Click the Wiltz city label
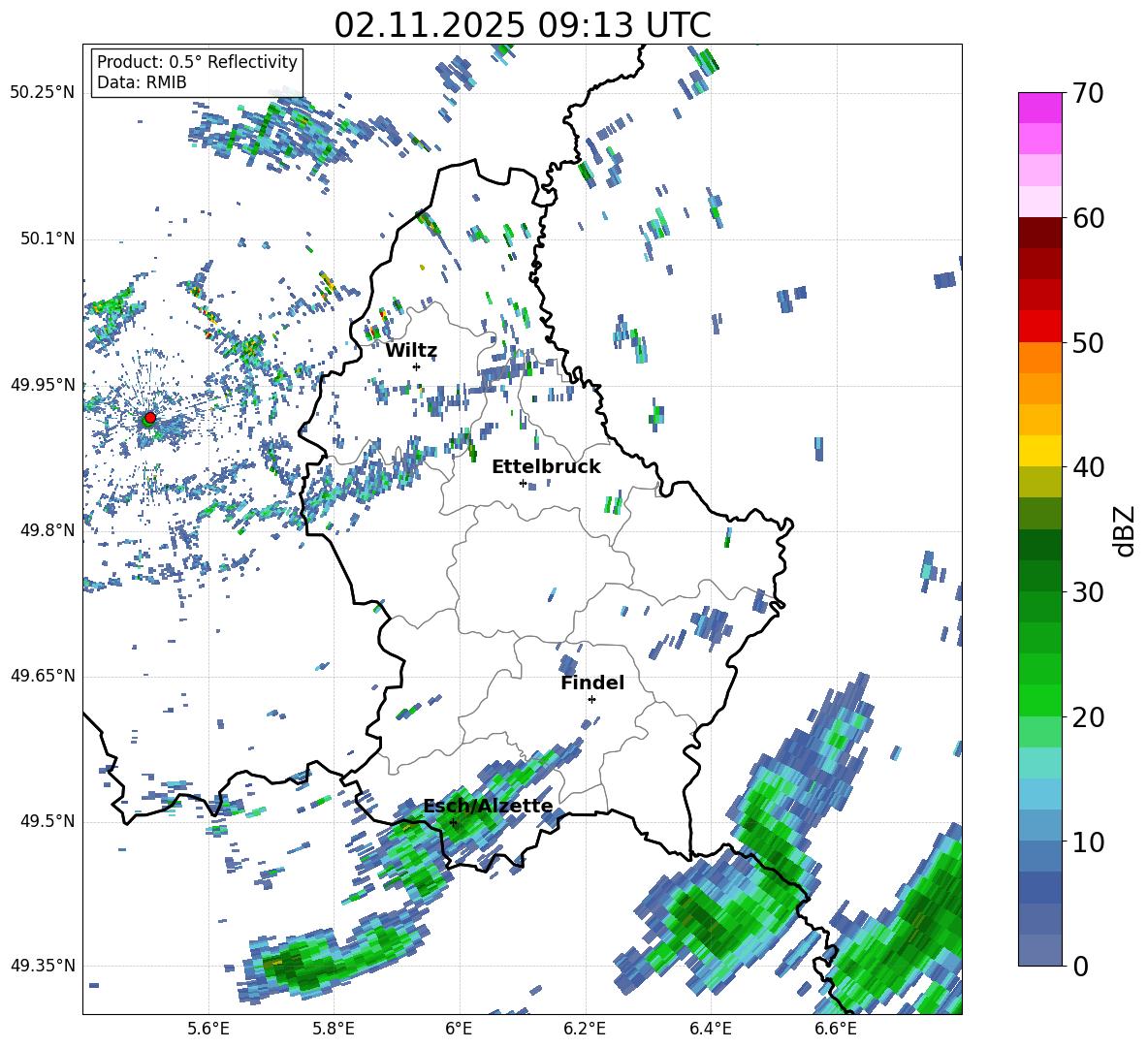 [x=411, y=351]
